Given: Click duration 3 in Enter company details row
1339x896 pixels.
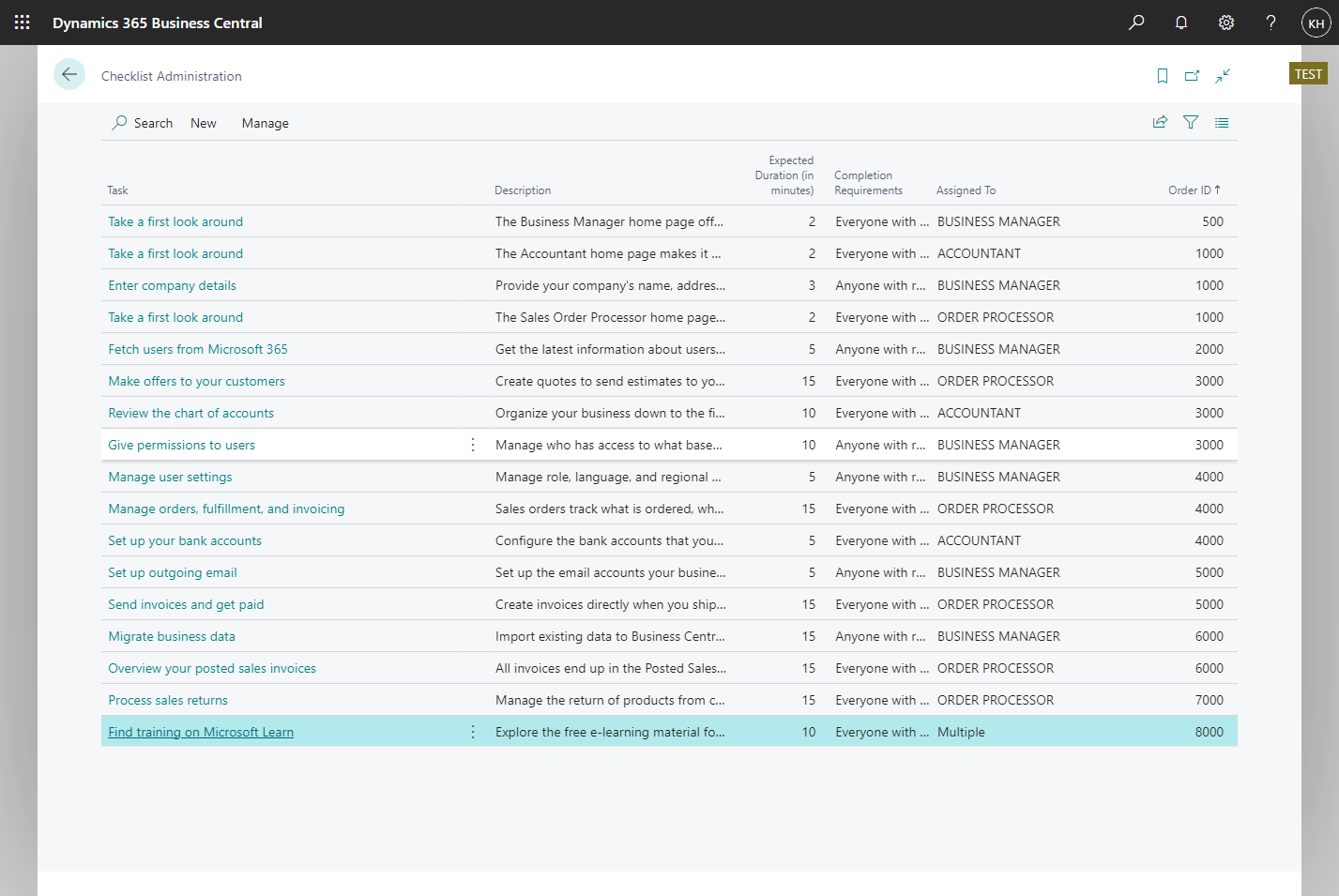Looking at the screenshot, I should [x=812, y=285].
